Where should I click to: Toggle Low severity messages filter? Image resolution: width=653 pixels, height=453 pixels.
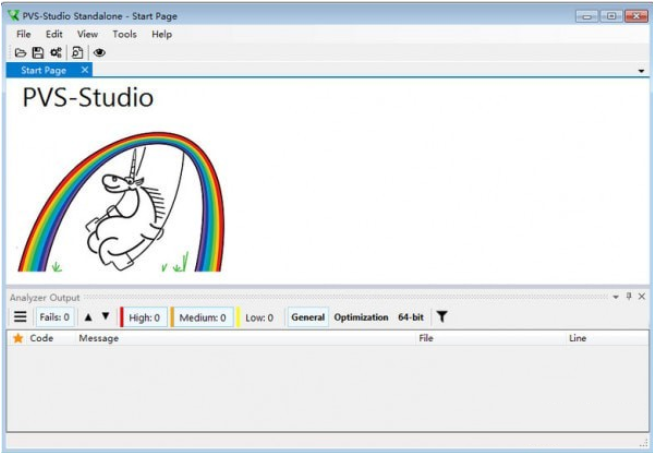pos(258,317)
